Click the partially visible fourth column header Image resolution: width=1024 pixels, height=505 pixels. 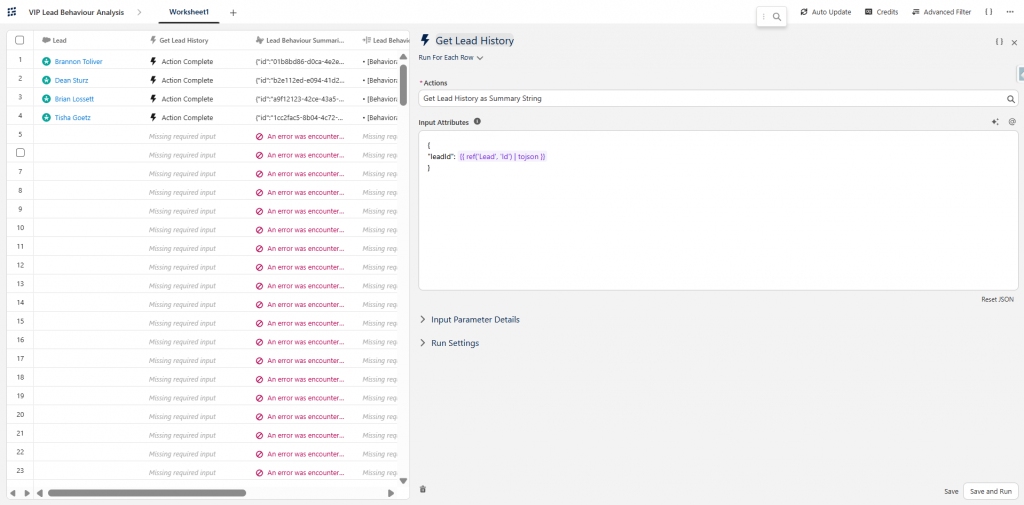pyautogui.click(x=385, y=40)
